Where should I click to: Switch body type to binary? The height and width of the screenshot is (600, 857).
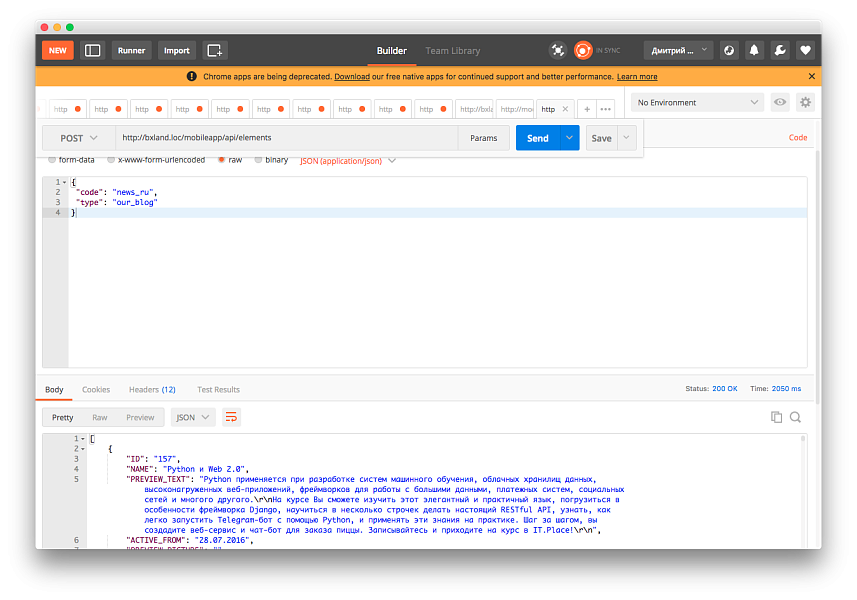(271, 159)
